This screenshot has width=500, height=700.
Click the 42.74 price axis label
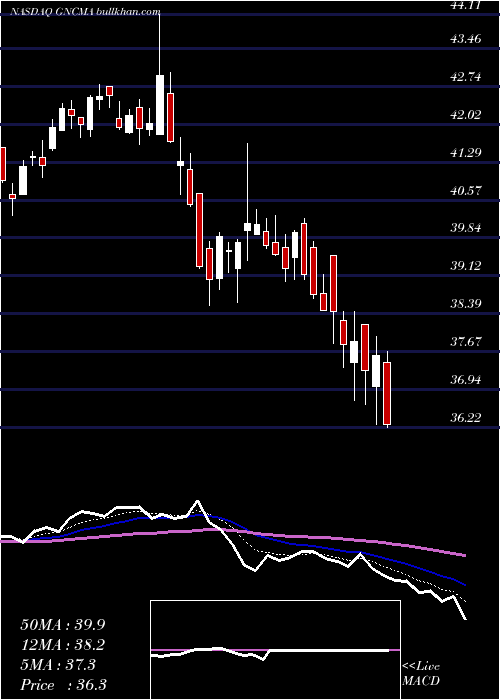[x=466, y=77]
